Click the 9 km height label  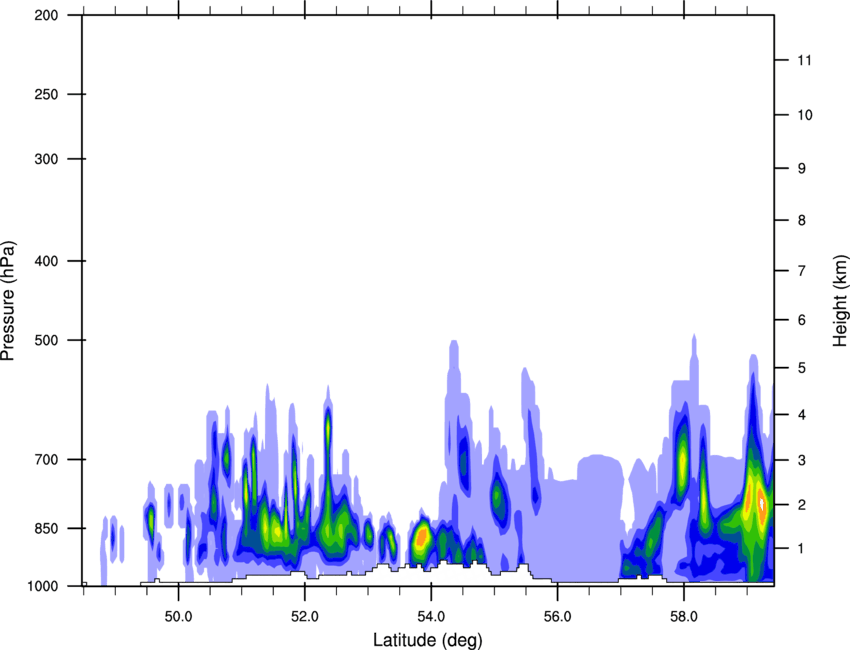tap(802, 169)
